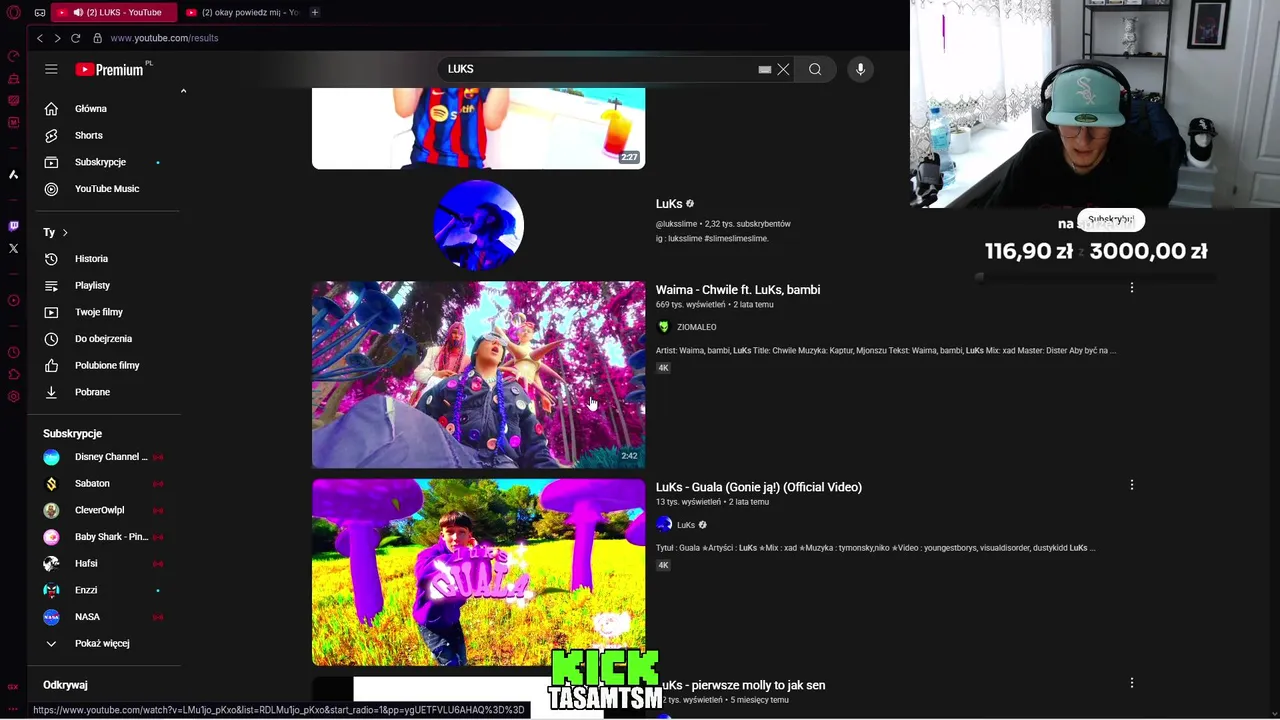Open title Waima - Chwile ft. LuKs, bambi
The width and height of the screenshot is (1280, 720).
point(738,290)
